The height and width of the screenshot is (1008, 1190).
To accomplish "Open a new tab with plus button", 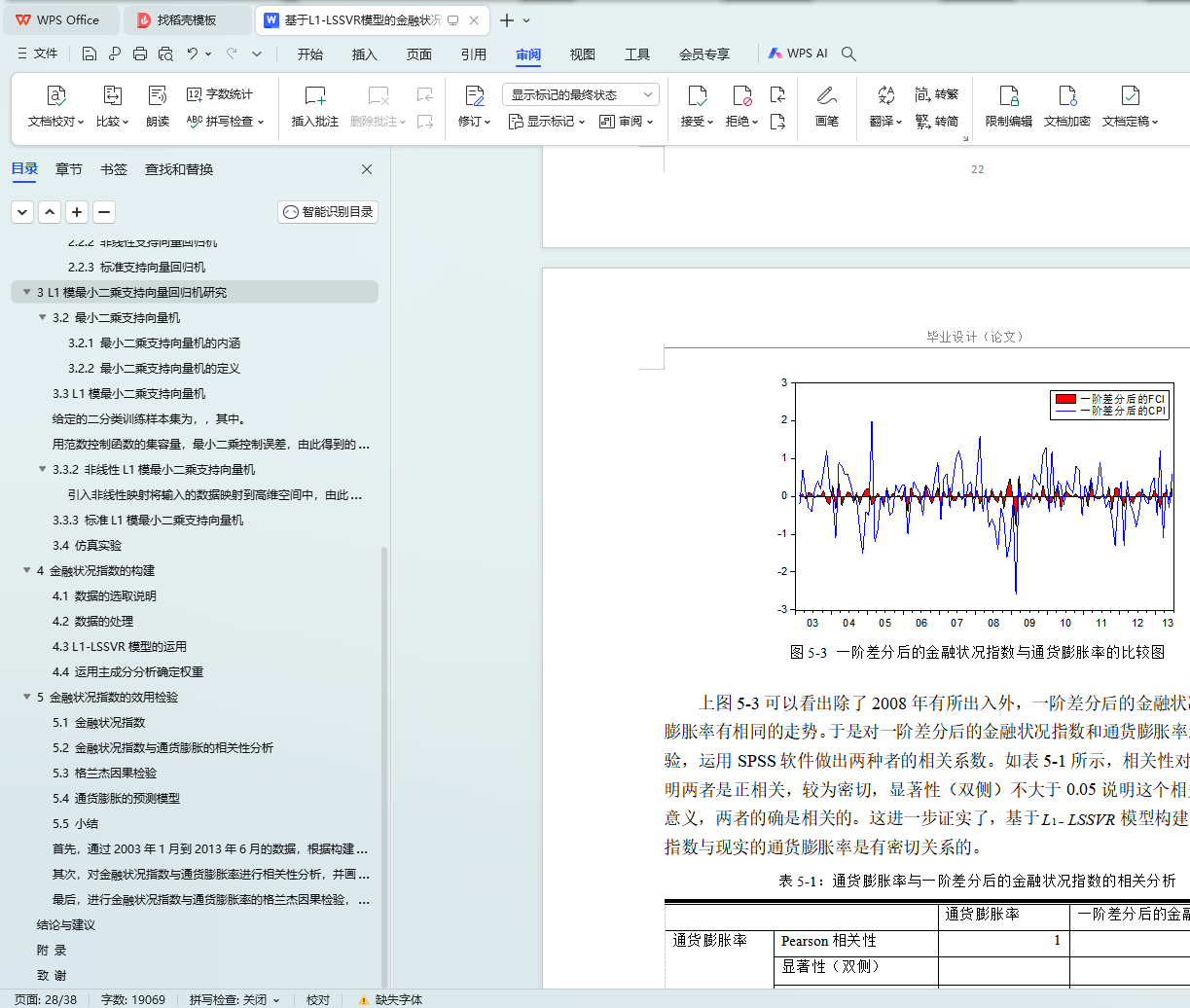I will (506, 19).
